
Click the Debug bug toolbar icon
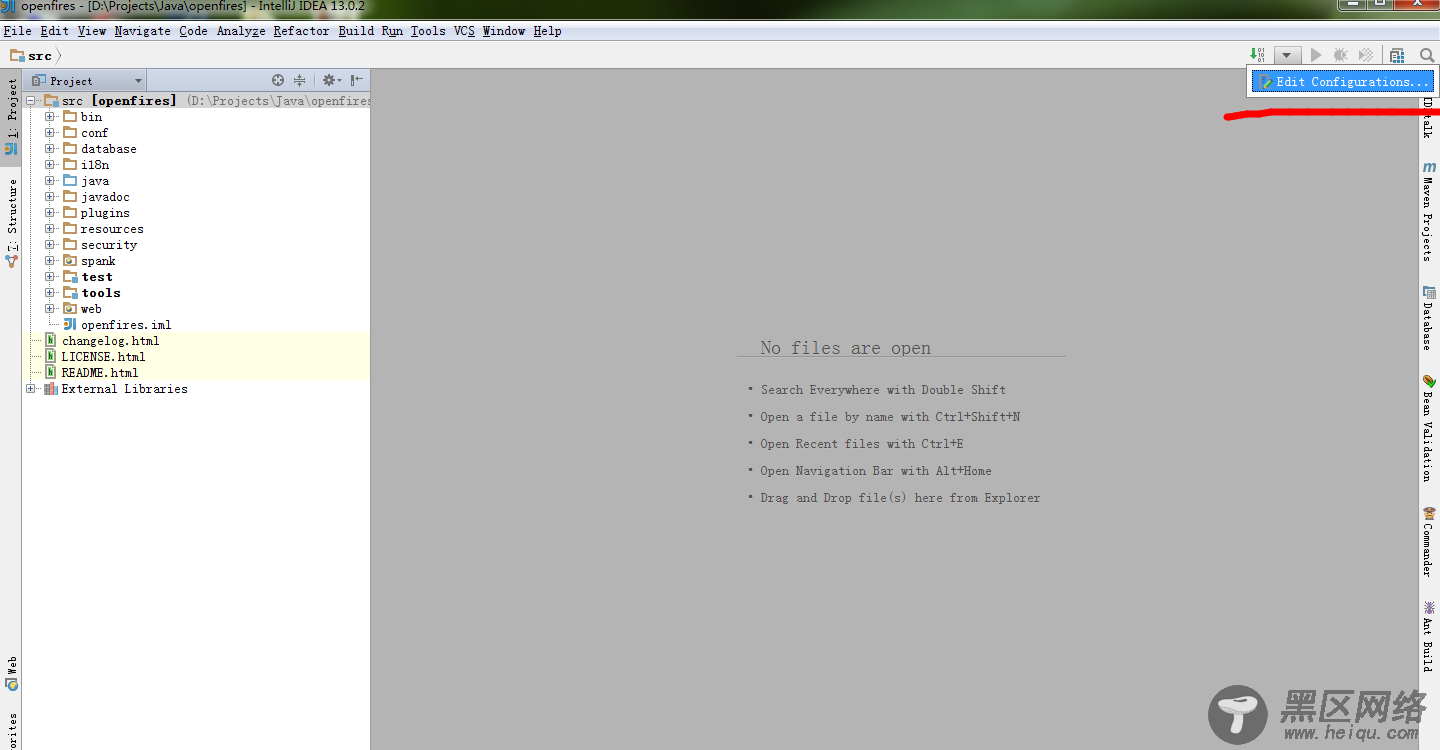(x=1340, y=55)
